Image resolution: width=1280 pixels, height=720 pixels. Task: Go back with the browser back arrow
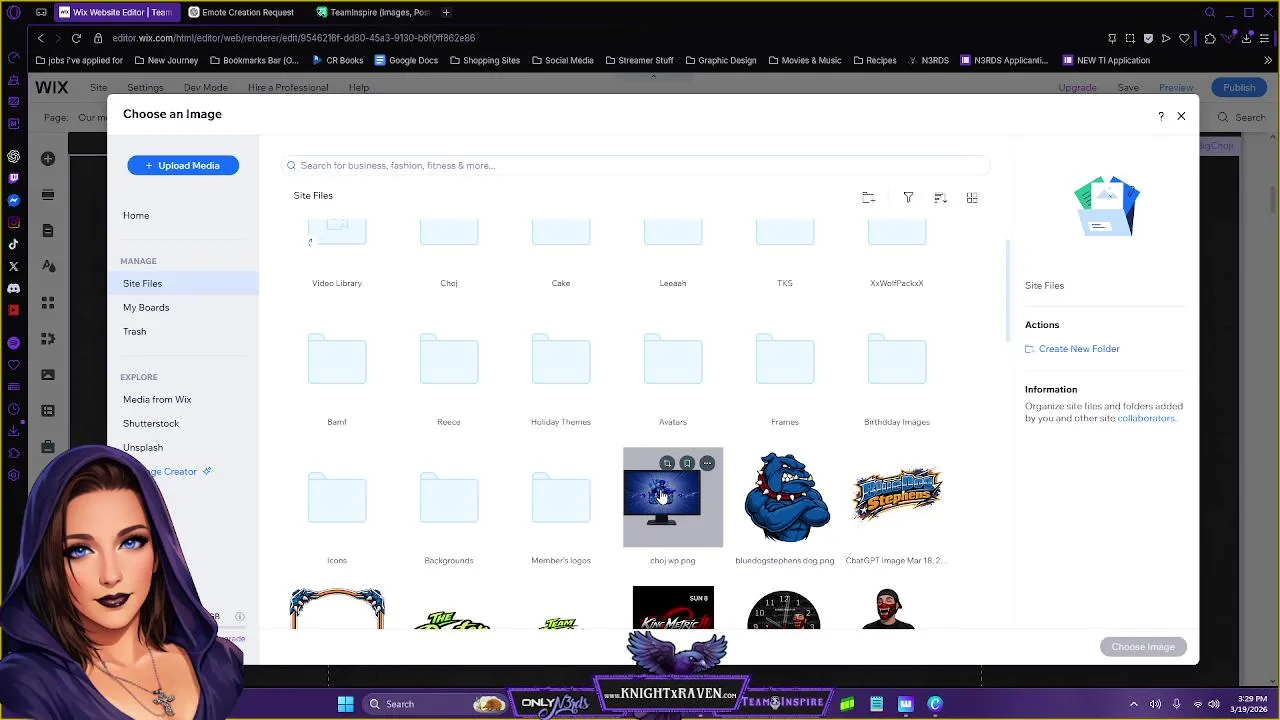point(40,38)
